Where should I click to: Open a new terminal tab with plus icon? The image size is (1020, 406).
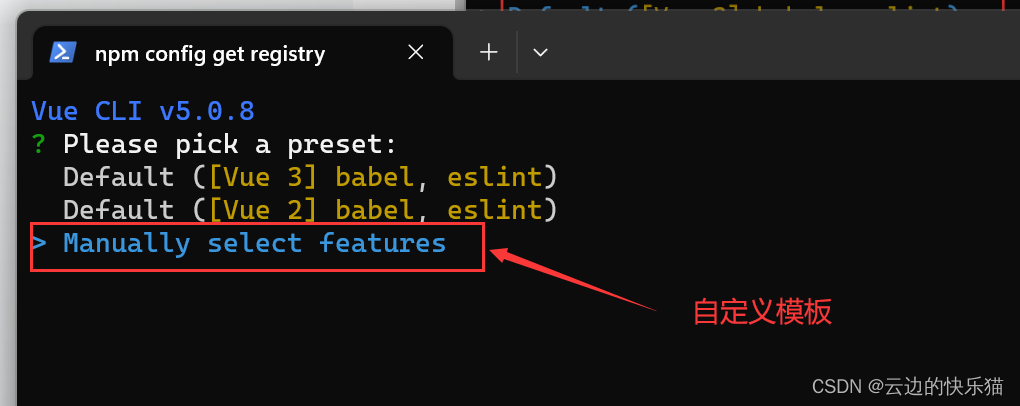(489, 53)
